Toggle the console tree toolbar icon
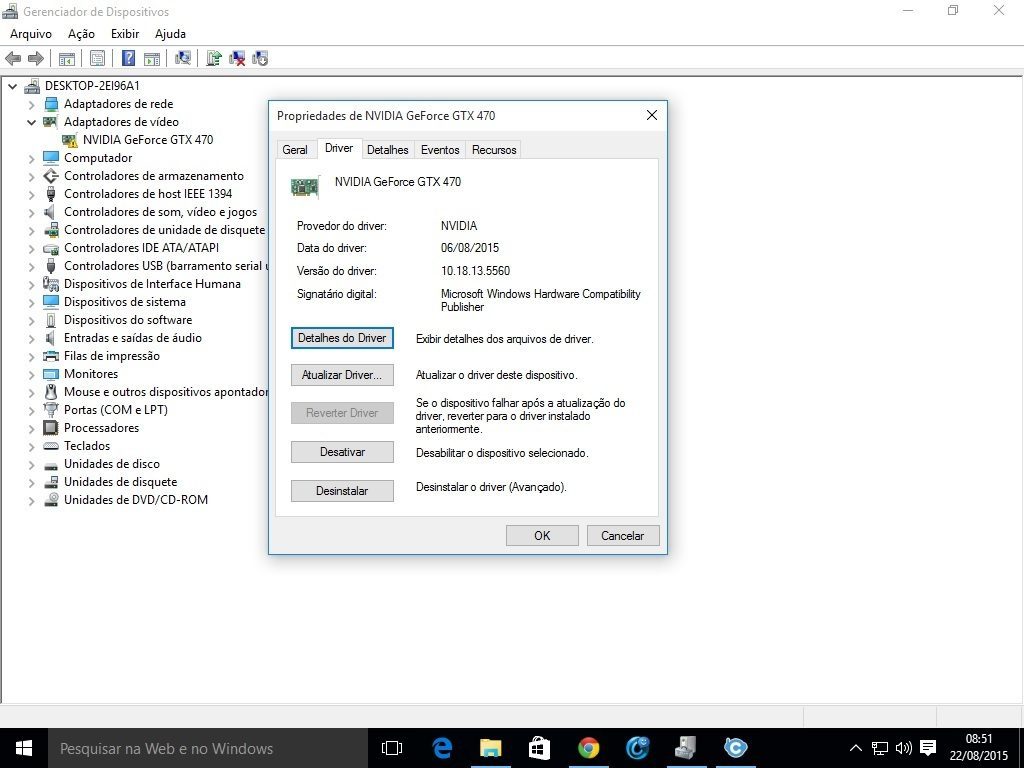The image size is (1024, 768). pyautogui.click(x=67, y=58)
